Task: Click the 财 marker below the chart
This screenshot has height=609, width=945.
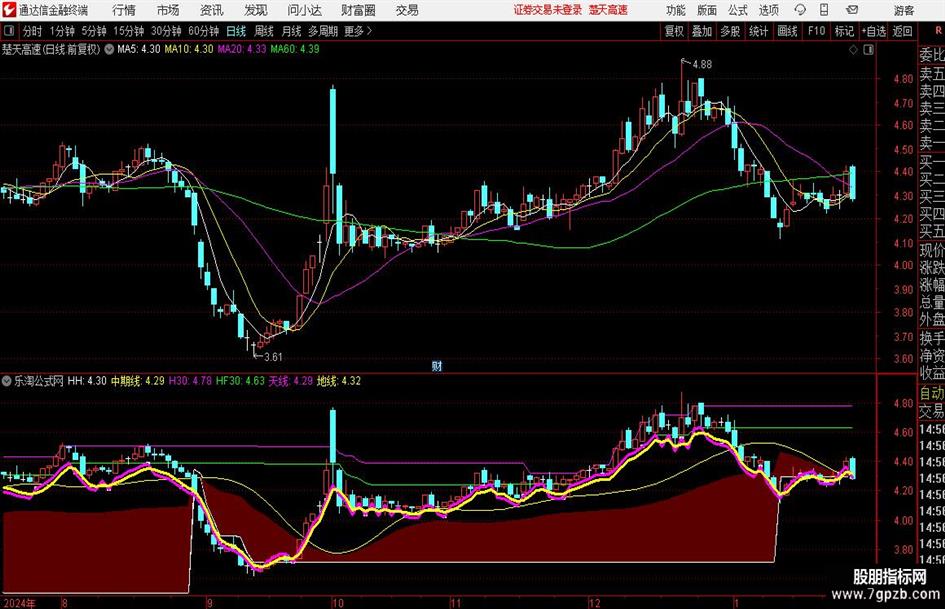Action: 437,366
